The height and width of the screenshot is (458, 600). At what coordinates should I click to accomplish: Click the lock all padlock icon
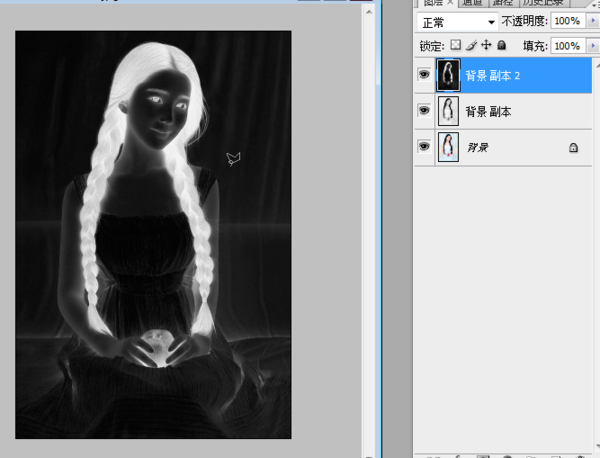501,45
